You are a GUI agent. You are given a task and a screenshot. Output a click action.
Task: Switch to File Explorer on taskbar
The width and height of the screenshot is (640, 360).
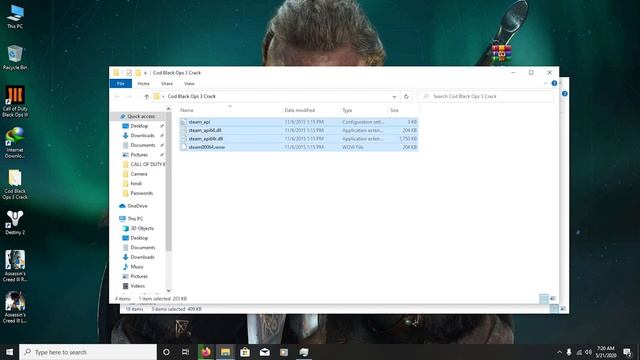tap(225, 352)
